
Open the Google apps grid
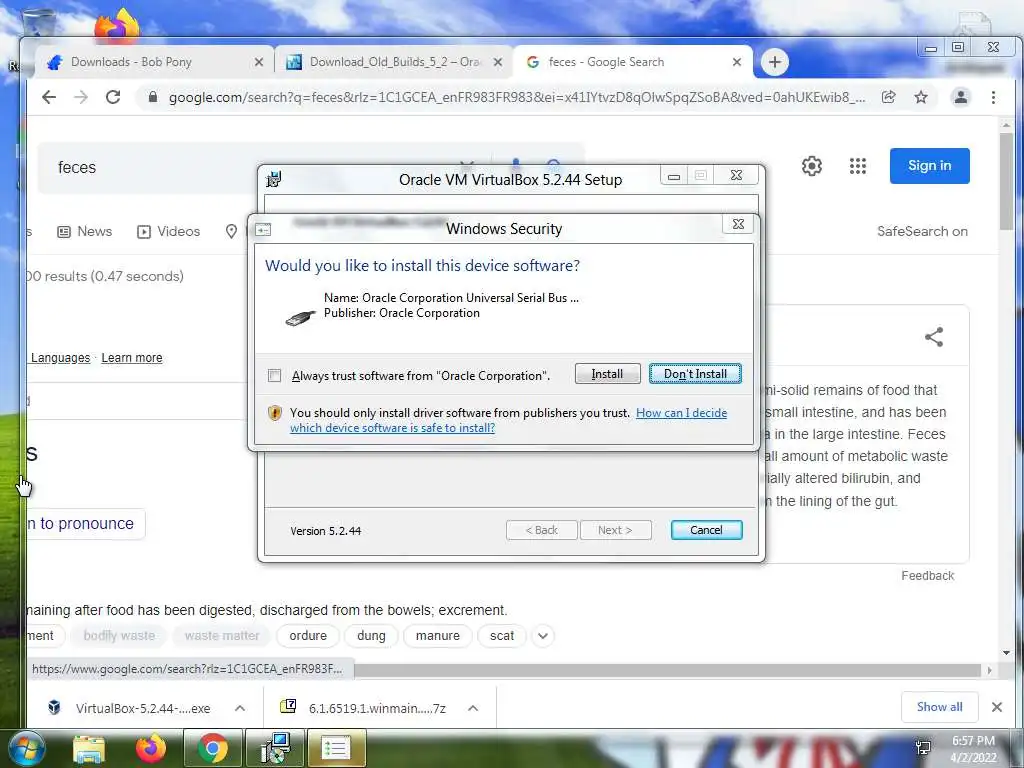[857, 166]
